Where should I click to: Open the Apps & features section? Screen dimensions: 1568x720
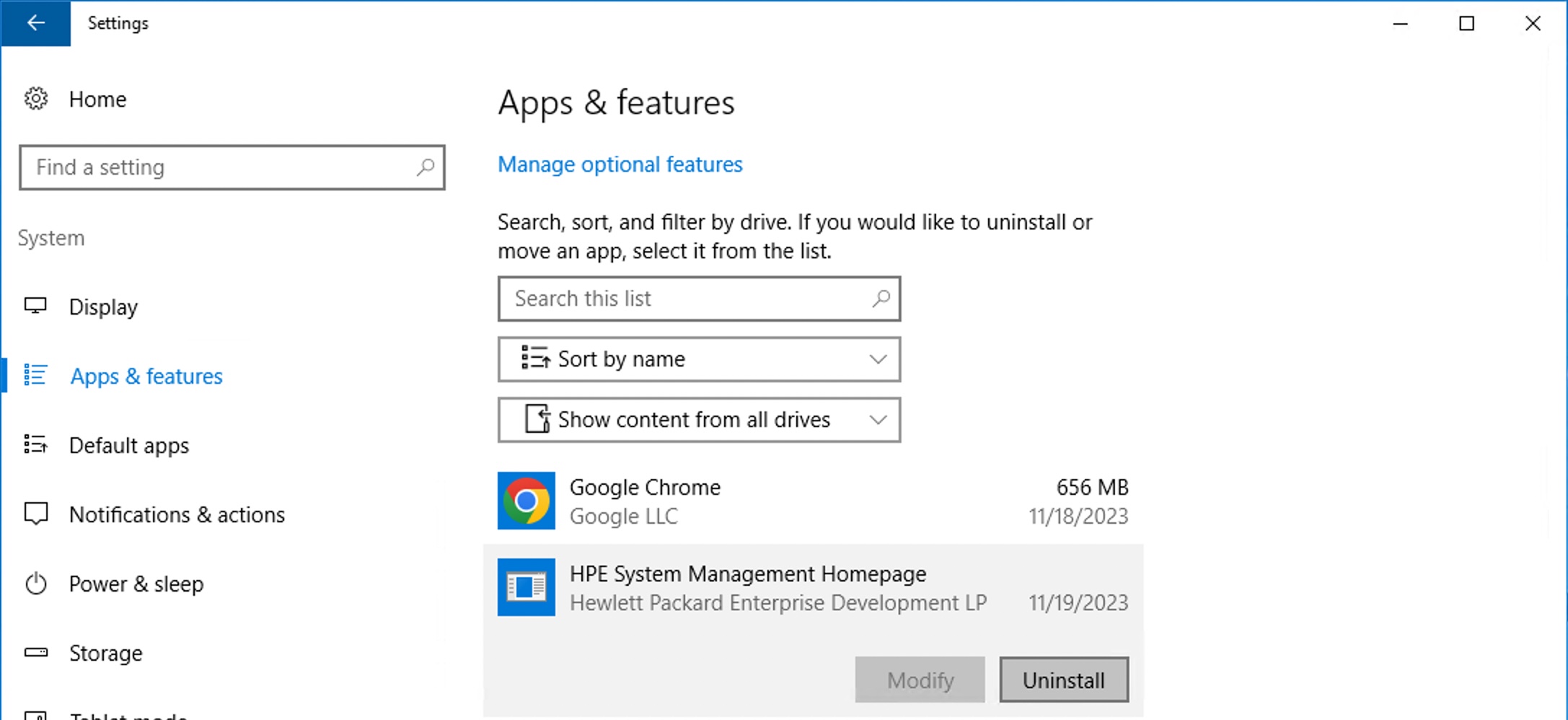(146, 376)
